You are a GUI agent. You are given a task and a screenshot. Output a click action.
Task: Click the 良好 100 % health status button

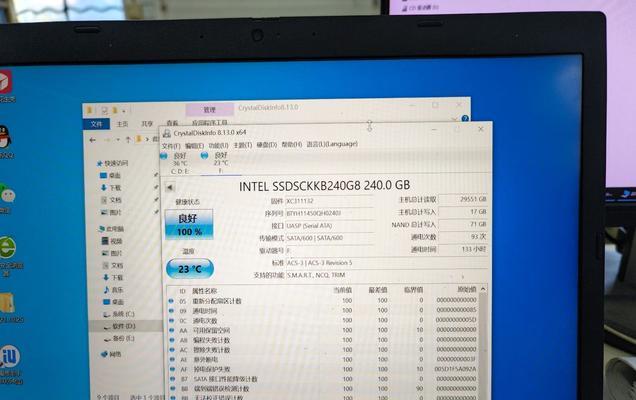pyautogui.click(x=189, y=224)
